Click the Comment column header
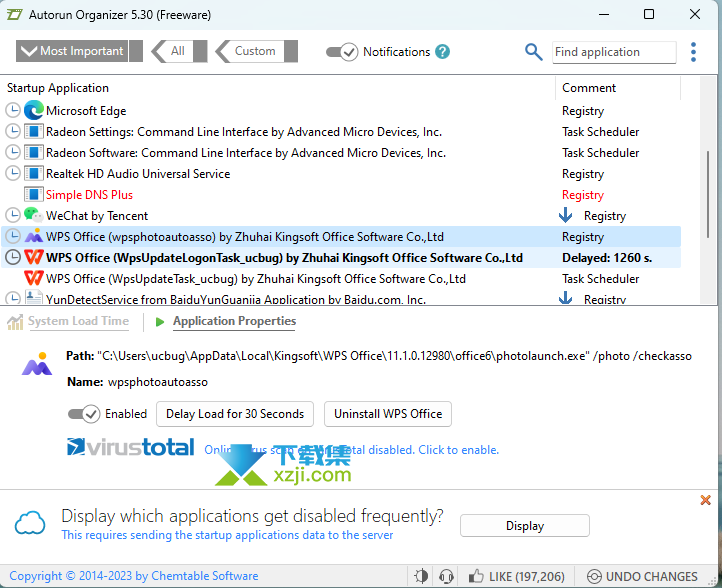The image size is (722, 588). click(x=589, y=88)
